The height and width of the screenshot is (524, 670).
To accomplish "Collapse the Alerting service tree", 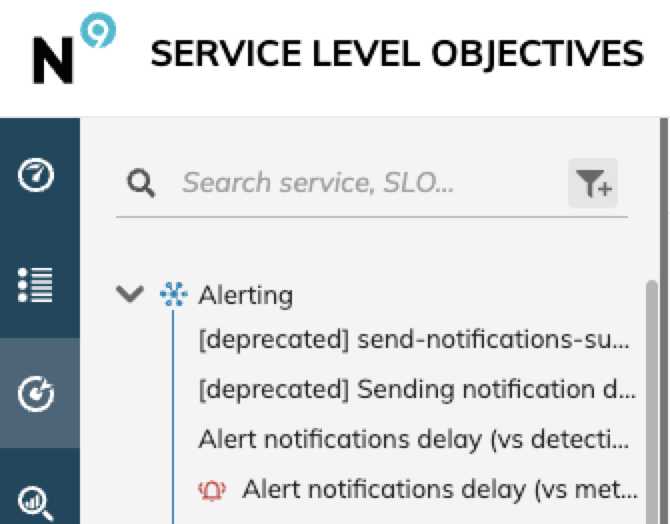I will tap(130, 294).
